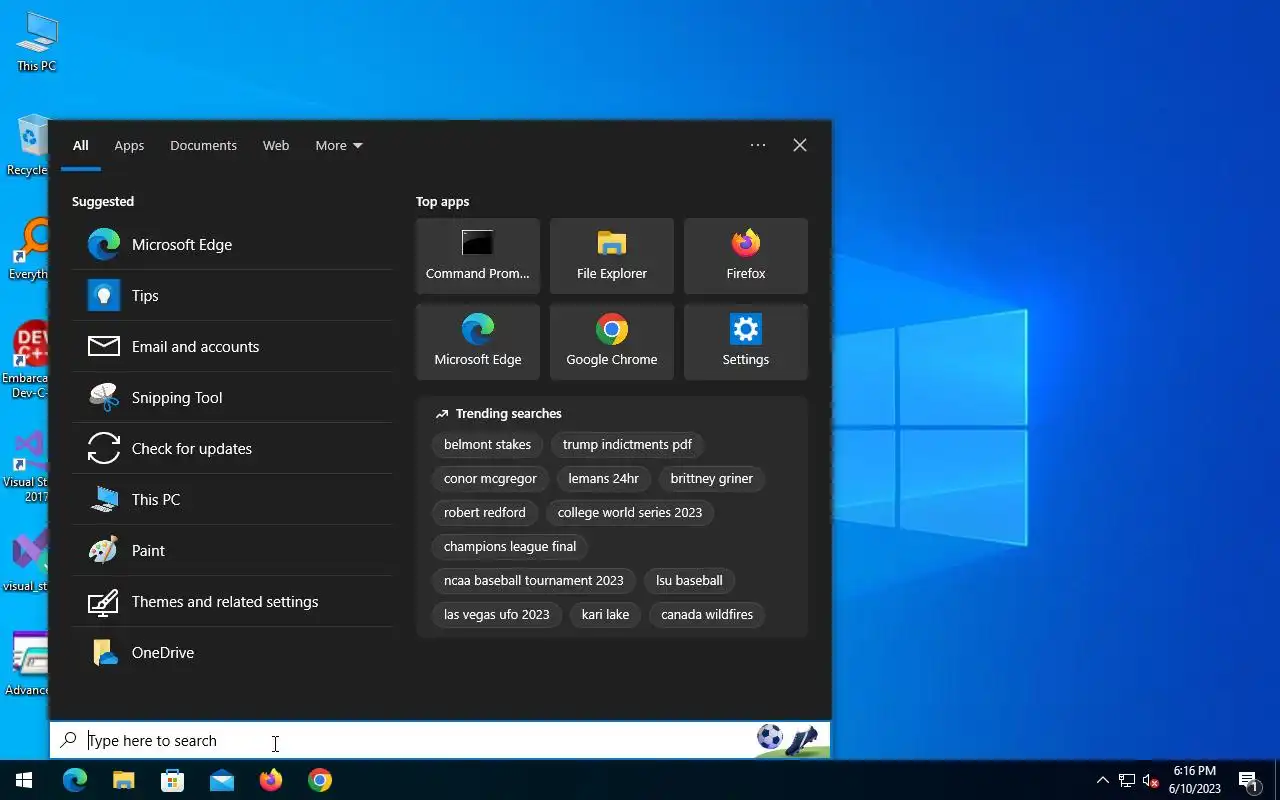Search trending topic brittney griner

click(x=712, y=478)
